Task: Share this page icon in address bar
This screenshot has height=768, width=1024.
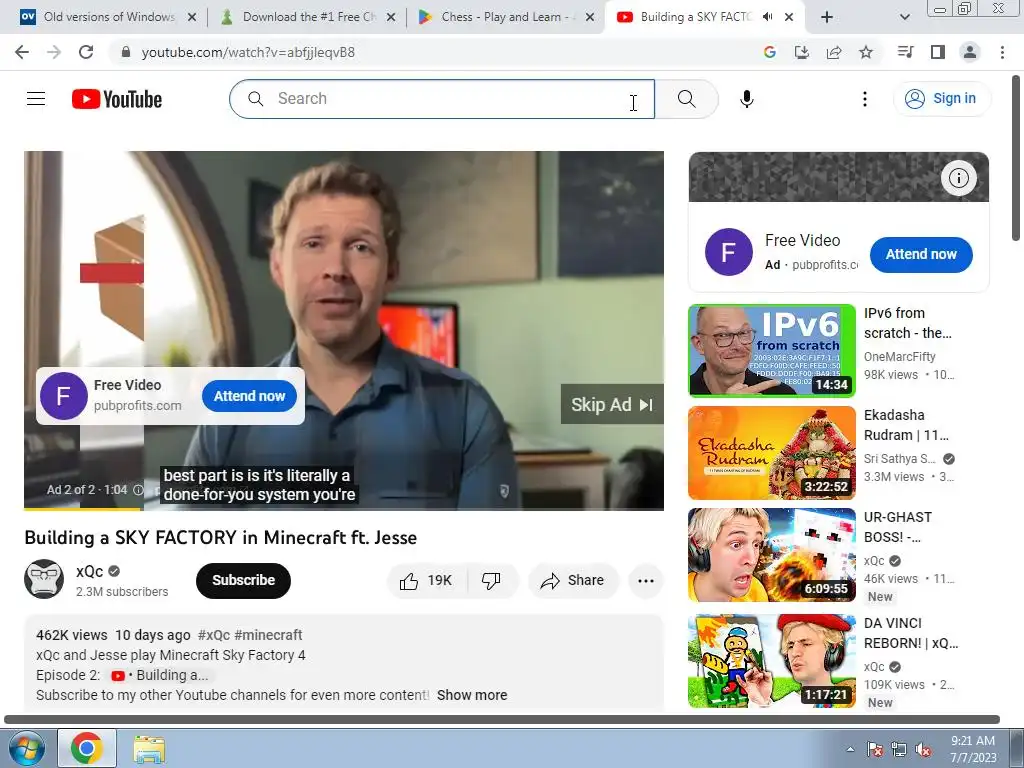Action: click(x=834, y=52)
